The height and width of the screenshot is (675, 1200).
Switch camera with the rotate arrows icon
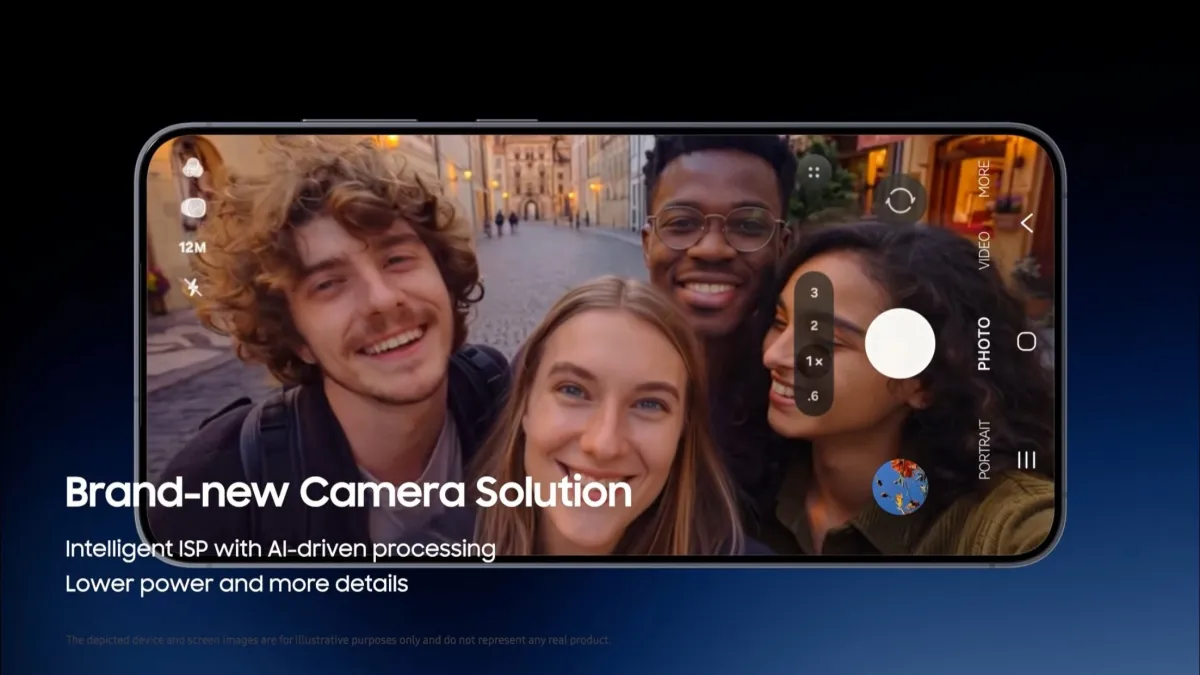[899, 199]
